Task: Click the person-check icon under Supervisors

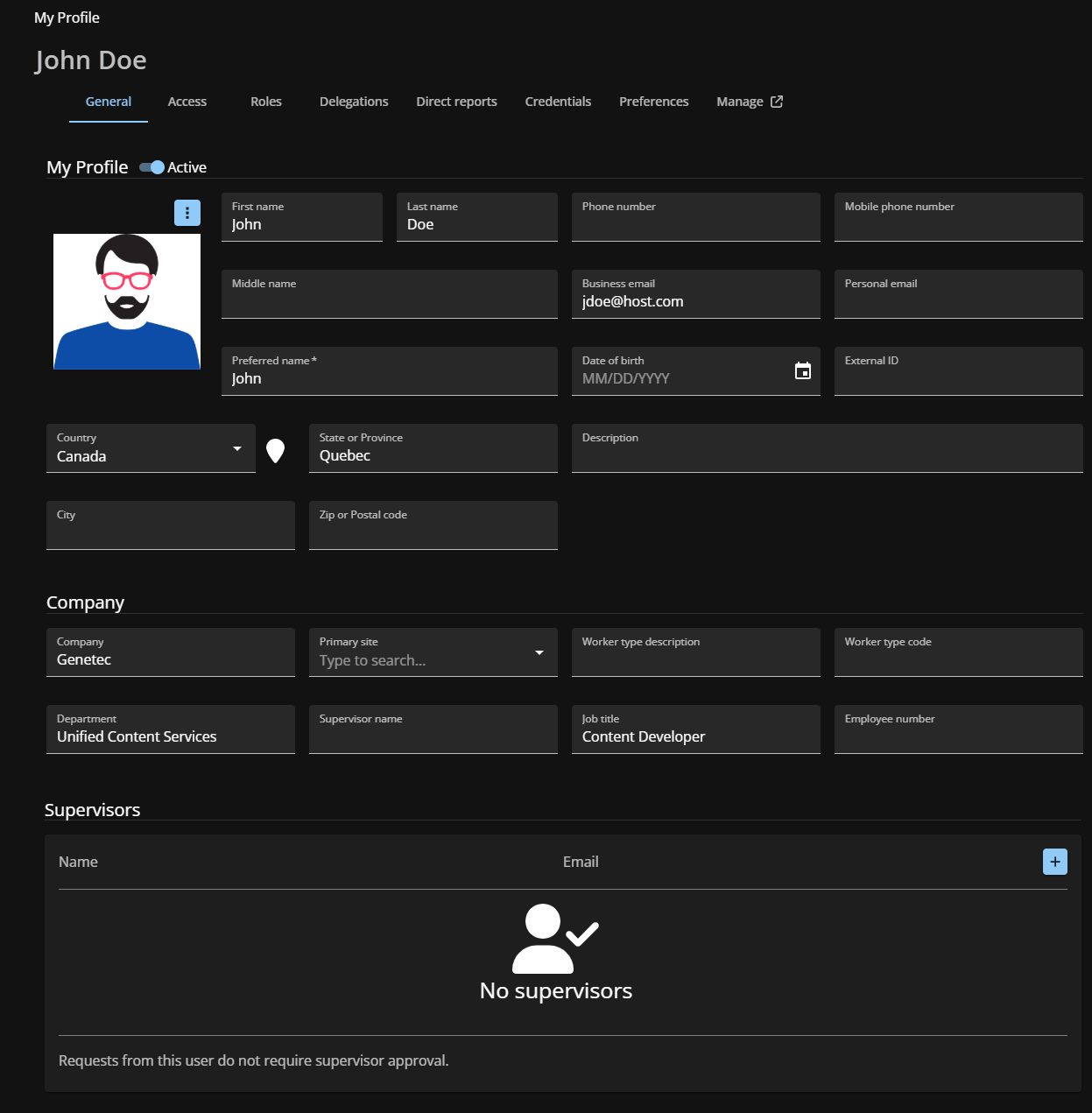Action: tap(555, 940)
